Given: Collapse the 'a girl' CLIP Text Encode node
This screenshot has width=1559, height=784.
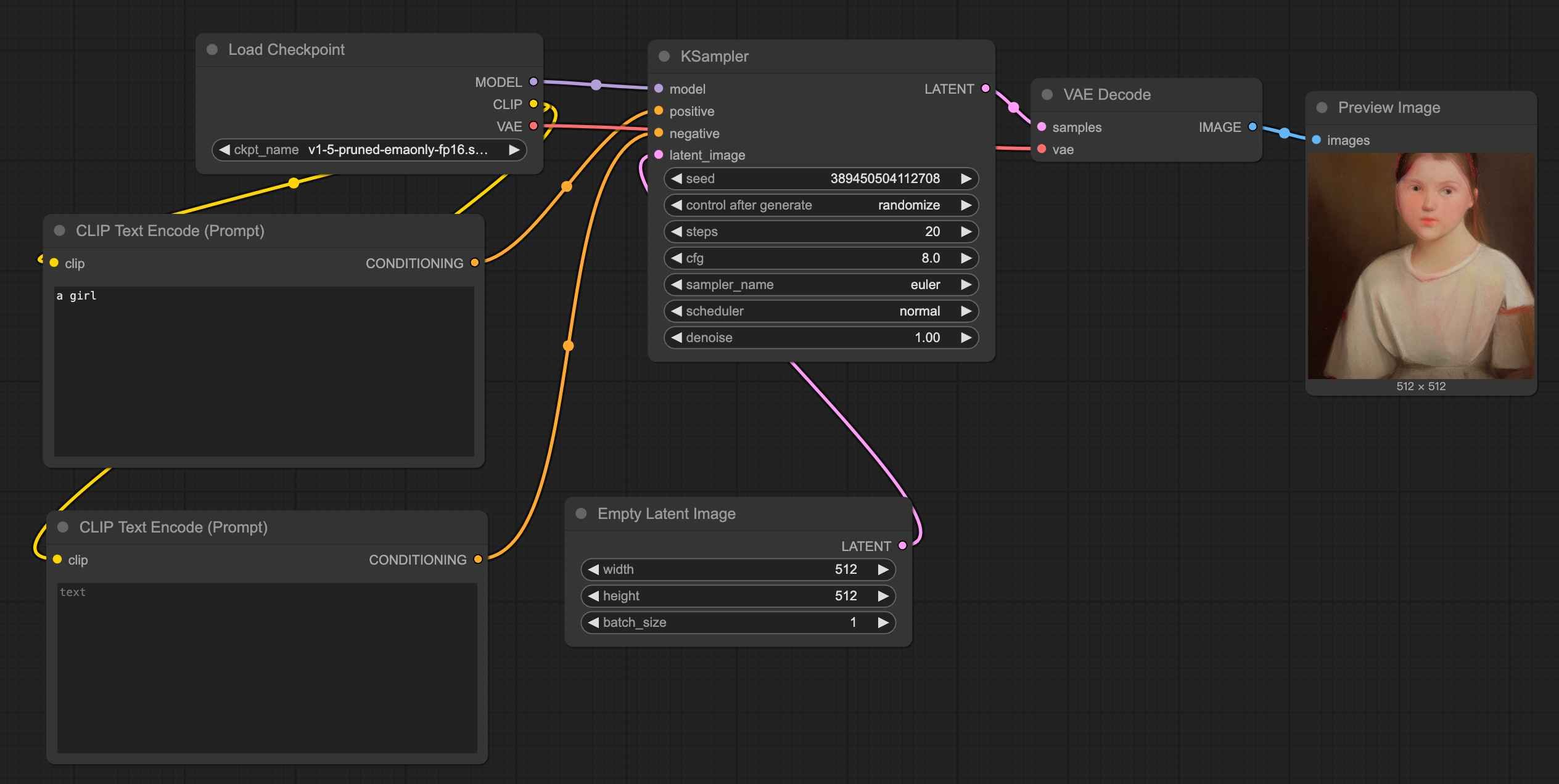Looking at the screenshot, I should click(x=60, y=231).
